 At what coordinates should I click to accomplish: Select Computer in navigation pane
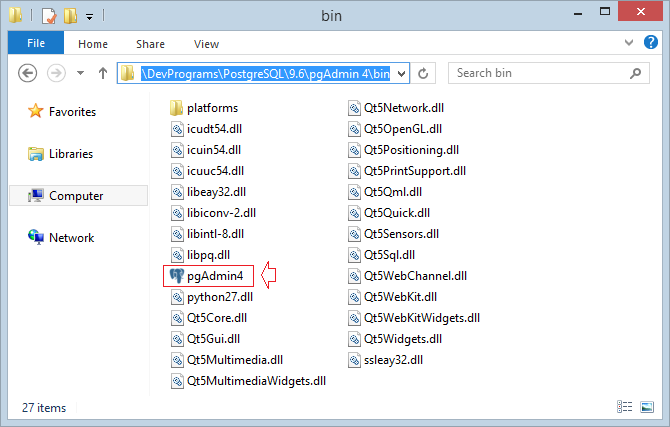click(76, 196)
